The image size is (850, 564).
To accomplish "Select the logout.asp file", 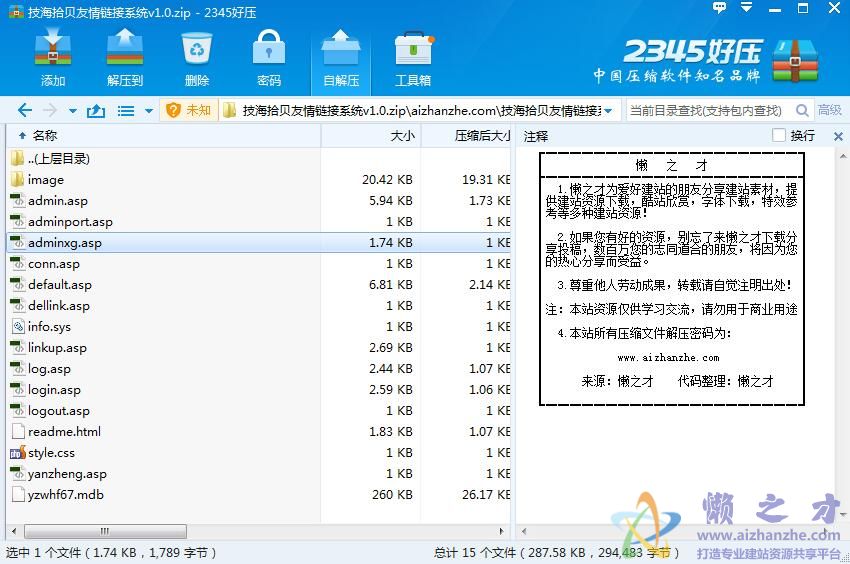I will click(259, 411).
